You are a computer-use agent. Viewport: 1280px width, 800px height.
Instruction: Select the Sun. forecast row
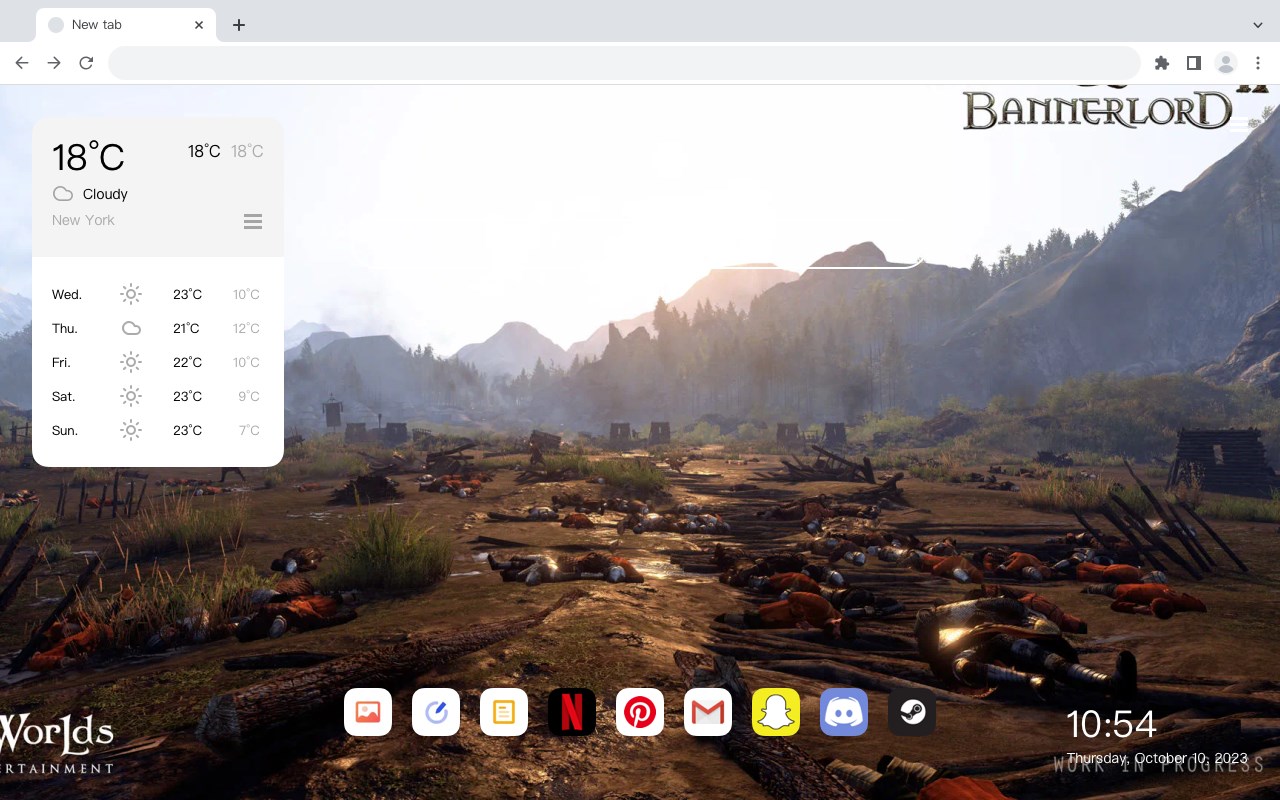tap(158, 430)
